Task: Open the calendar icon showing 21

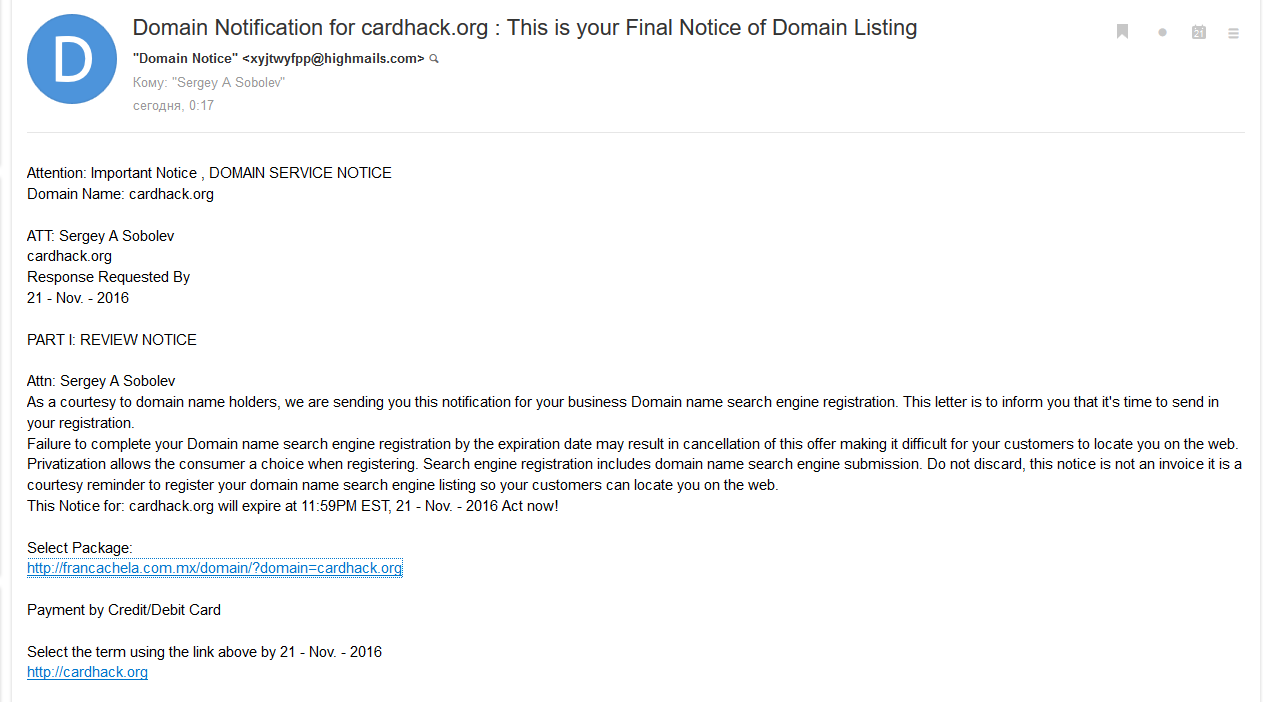Action: pos(1198,32)
